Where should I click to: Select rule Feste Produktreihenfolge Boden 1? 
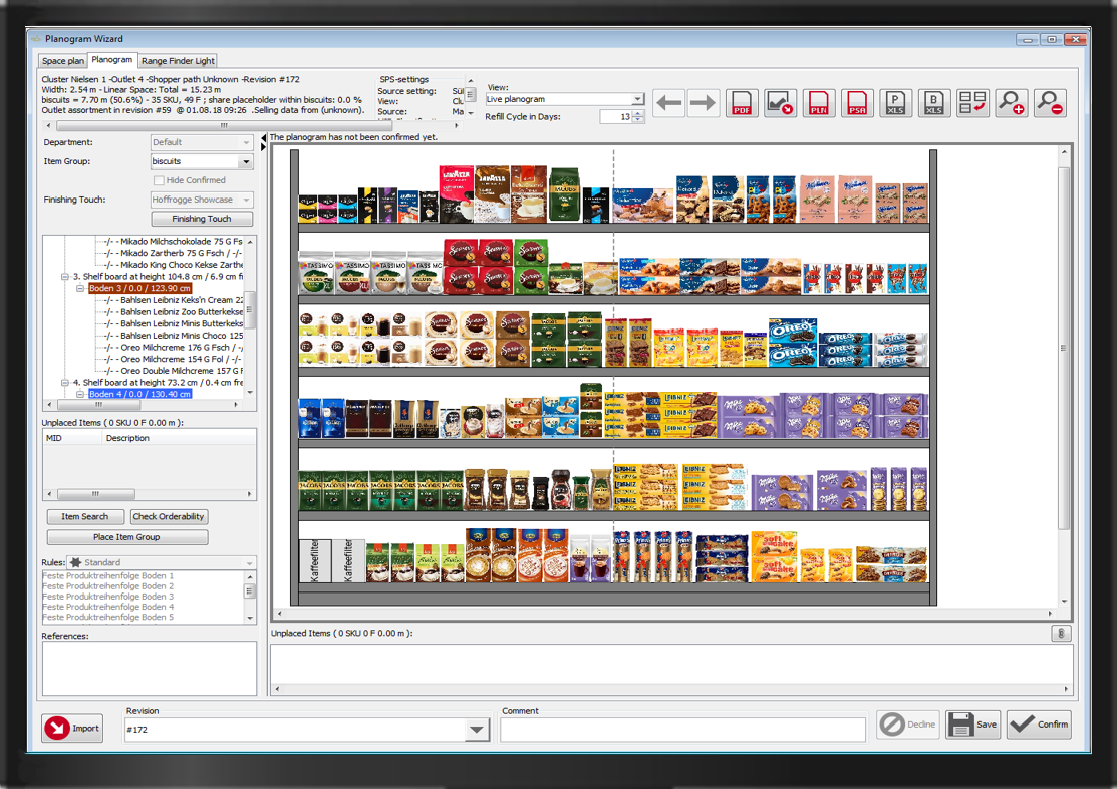tap(108, 575)
